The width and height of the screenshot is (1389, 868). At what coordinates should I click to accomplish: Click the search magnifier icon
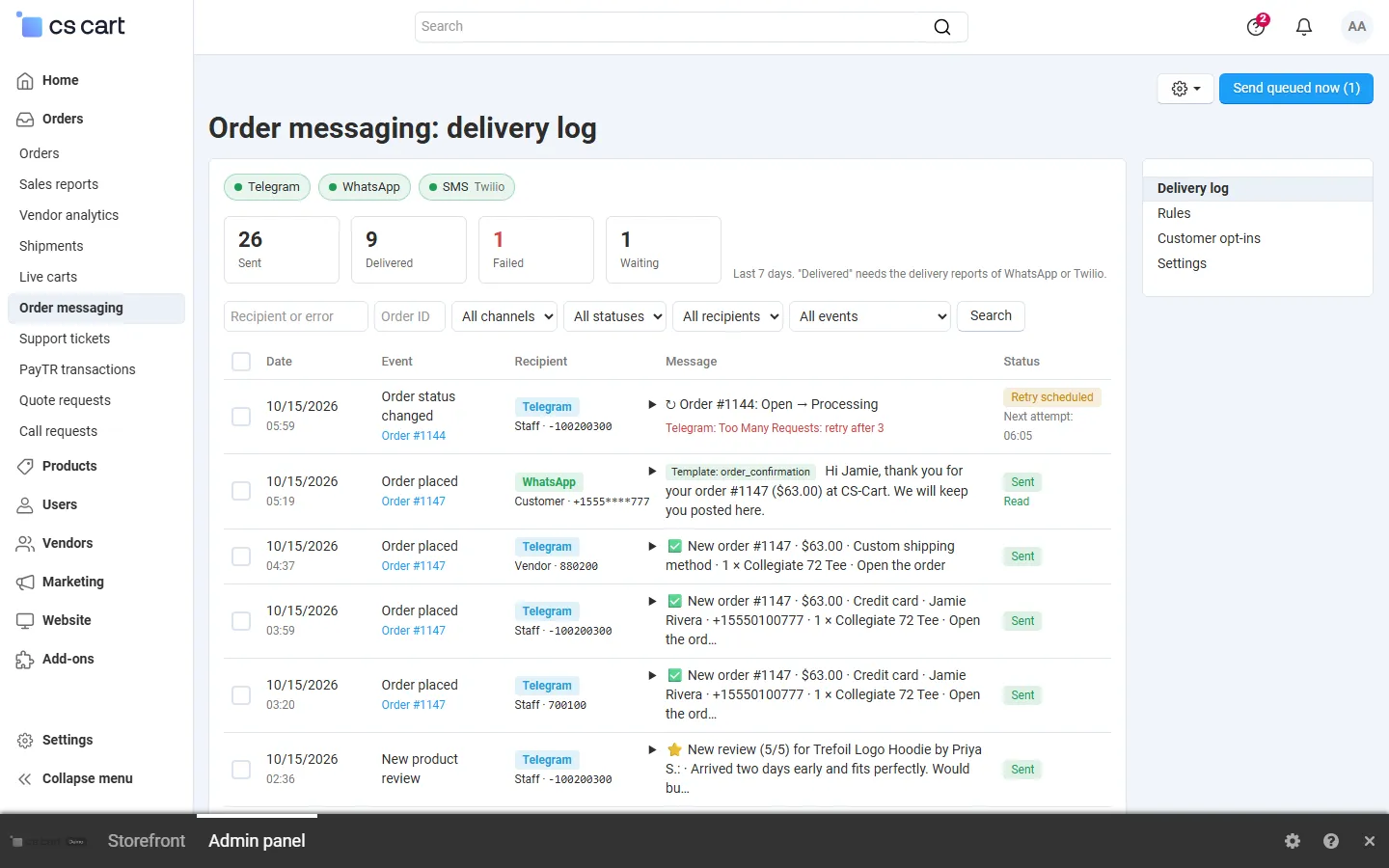pos(942,27)
